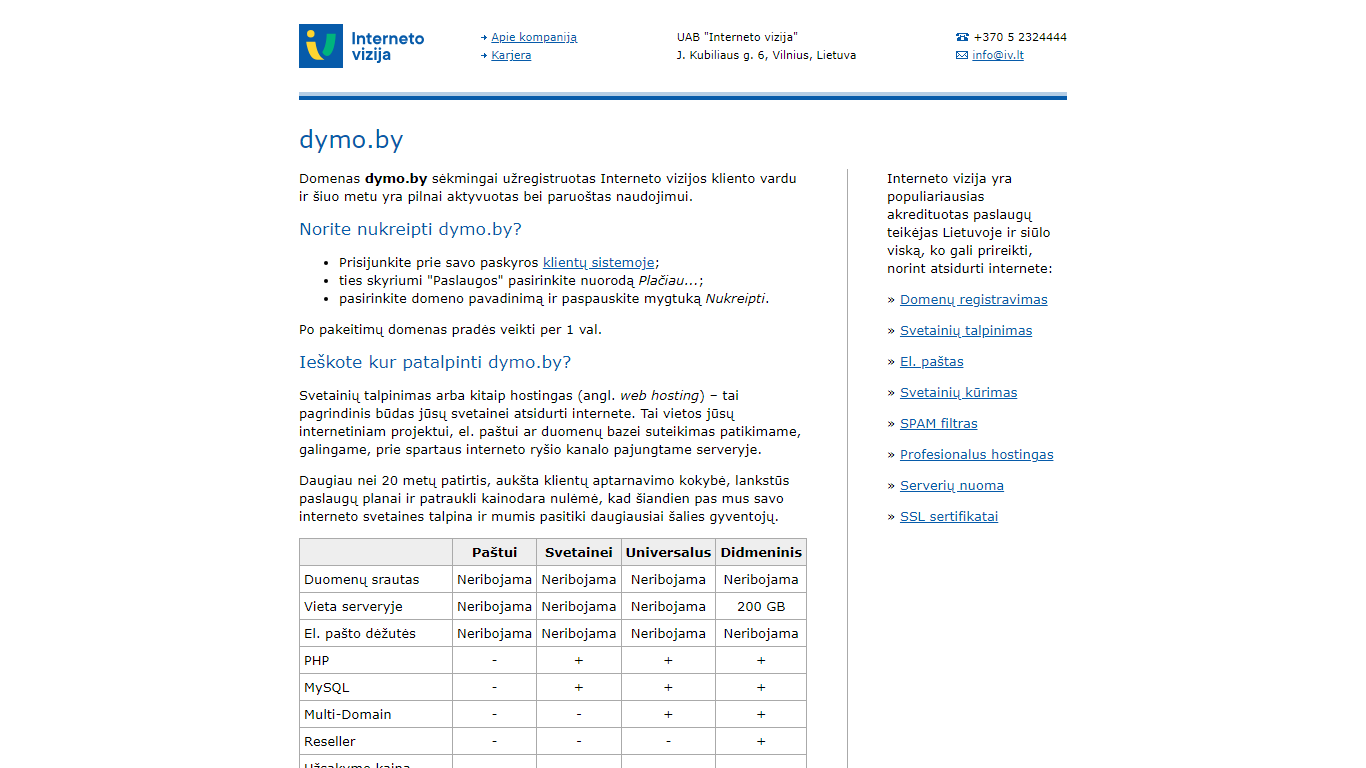Open the Apie kompaniją link
1366x768 pixels.
[x=534, y=37]
